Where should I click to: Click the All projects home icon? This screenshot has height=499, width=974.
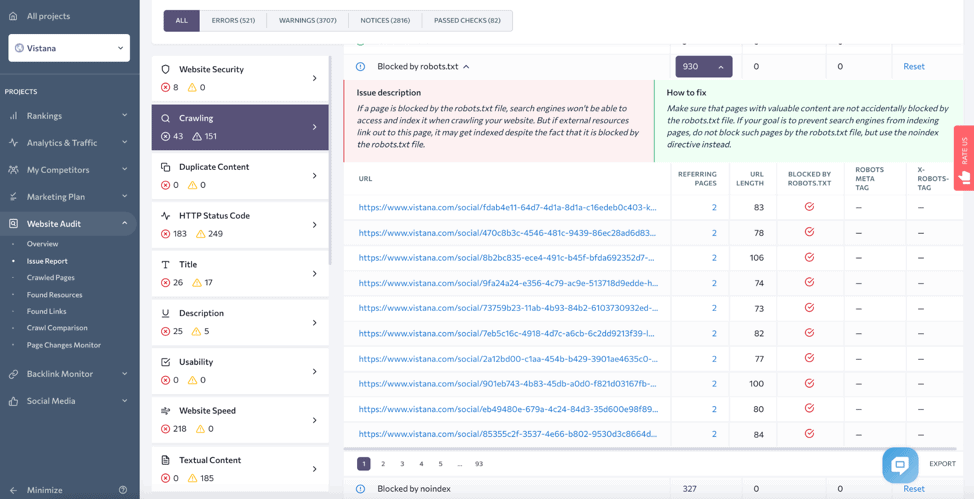(13, 16)
